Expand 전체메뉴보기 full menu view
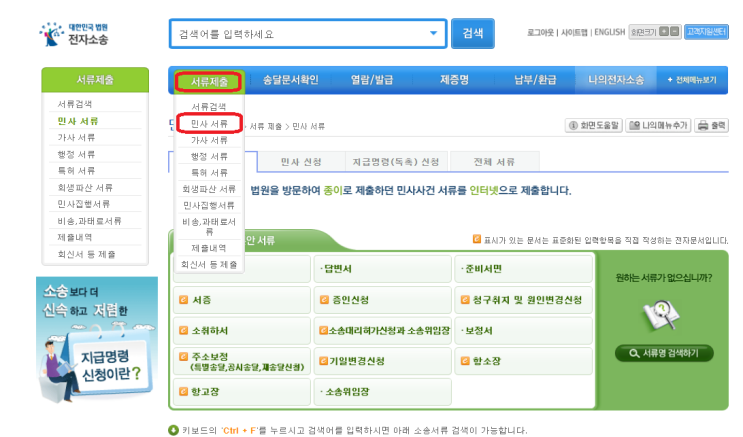 (692, 80)
